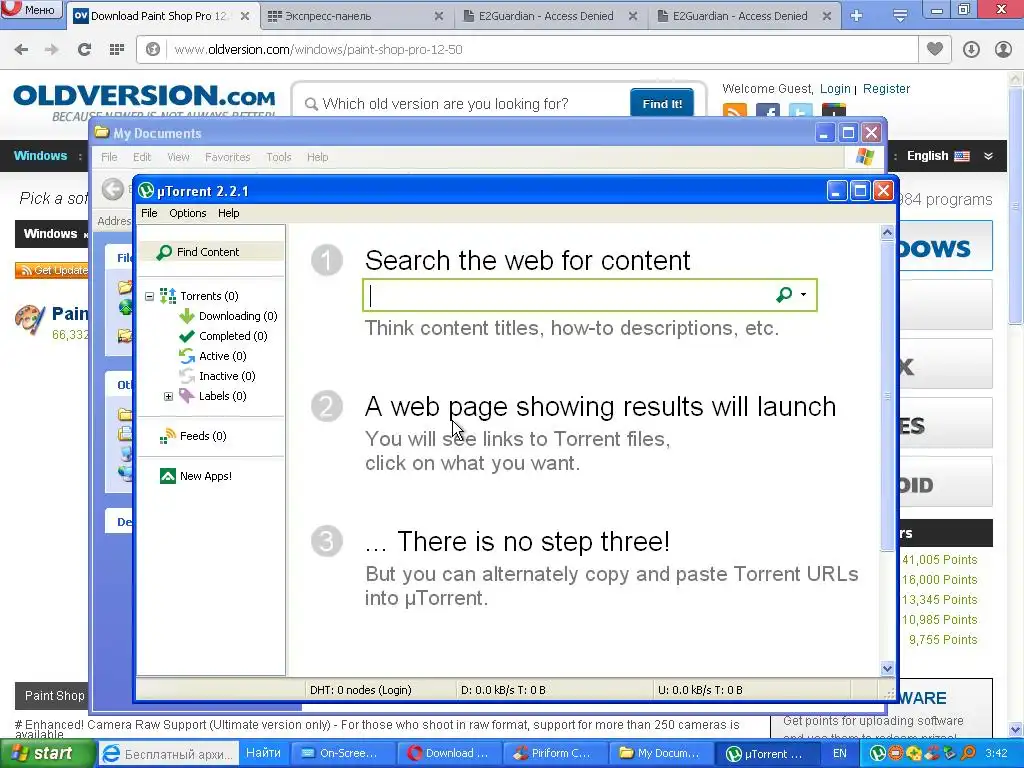
Task: Open My Documents Help menu
Action: [317, 157]
